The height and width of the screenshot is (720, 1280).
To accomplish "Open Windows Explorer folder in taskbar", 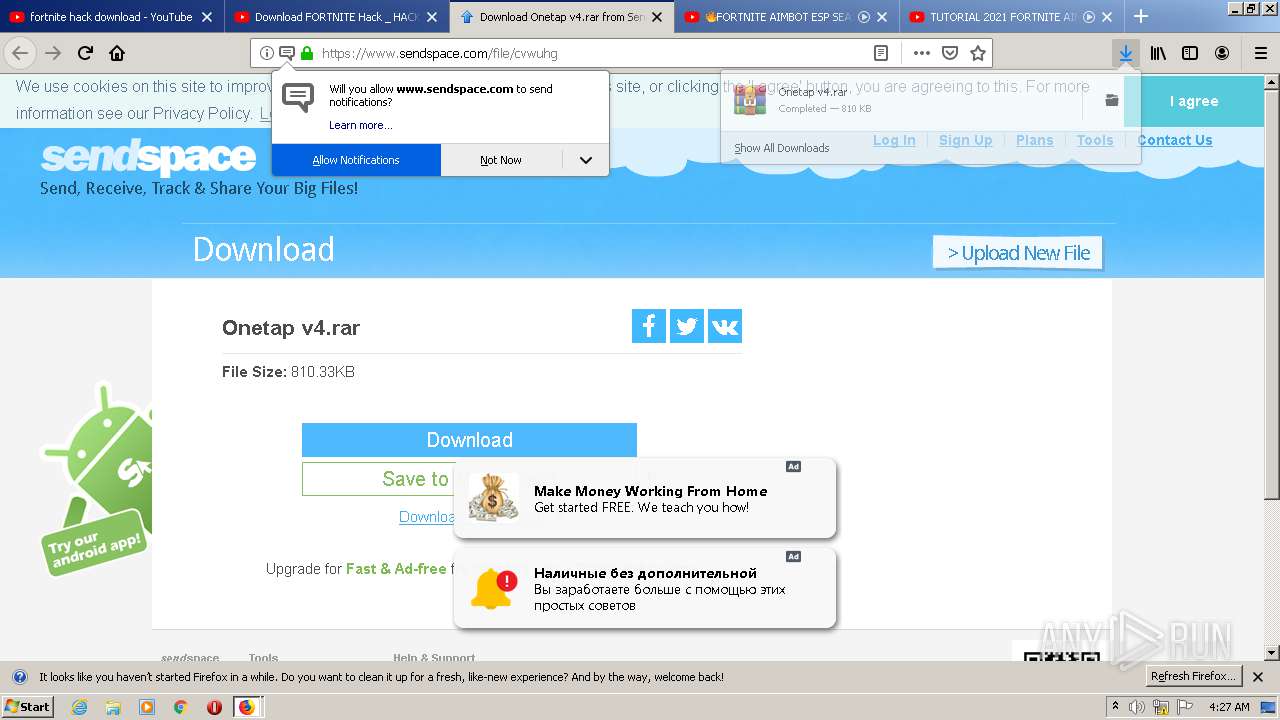I will coord(113,707).
